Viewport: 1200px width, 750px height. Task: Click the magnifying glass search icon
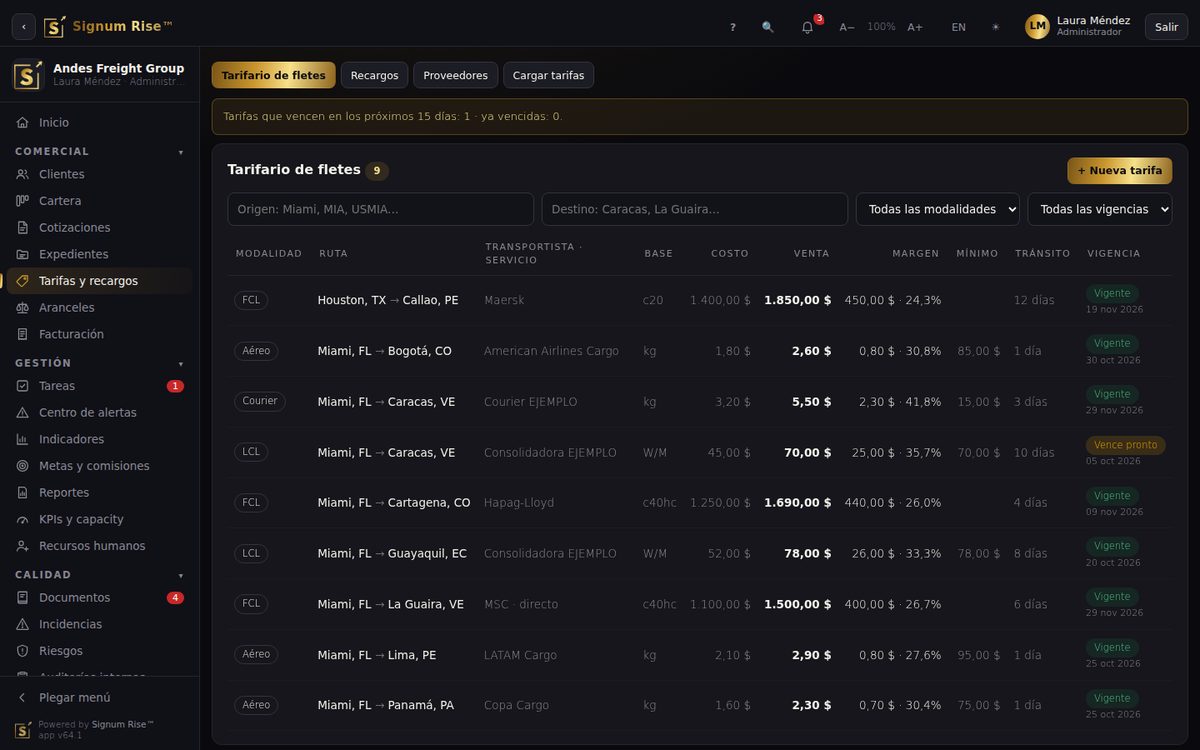tap(768, 27)
